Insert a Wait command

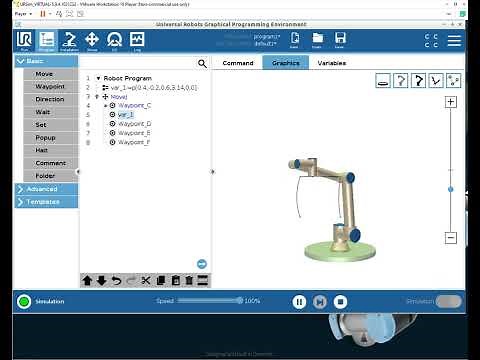coord(51,112)
